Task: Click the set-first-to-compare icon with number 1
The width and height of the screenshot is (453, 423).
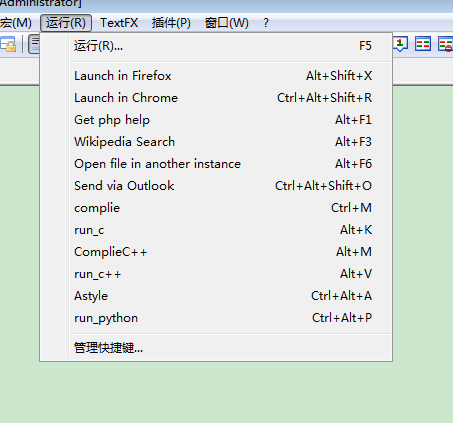Action: (x=400, y=44)
